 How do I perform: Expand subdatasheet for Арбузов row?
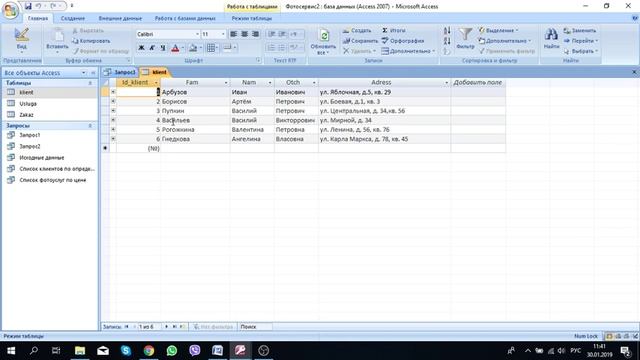[x=113, y=92]
